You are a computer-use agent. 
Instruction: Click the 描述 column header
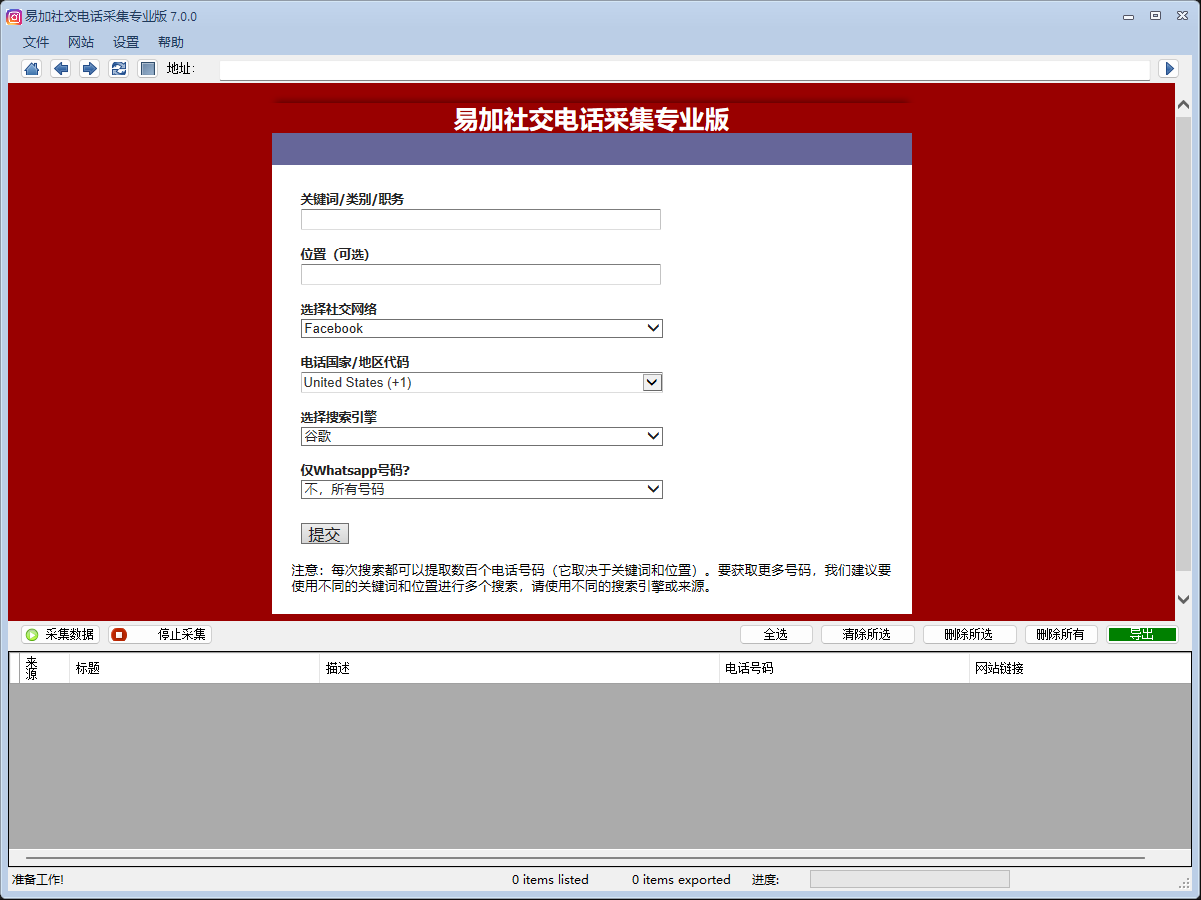coord(520,668)
